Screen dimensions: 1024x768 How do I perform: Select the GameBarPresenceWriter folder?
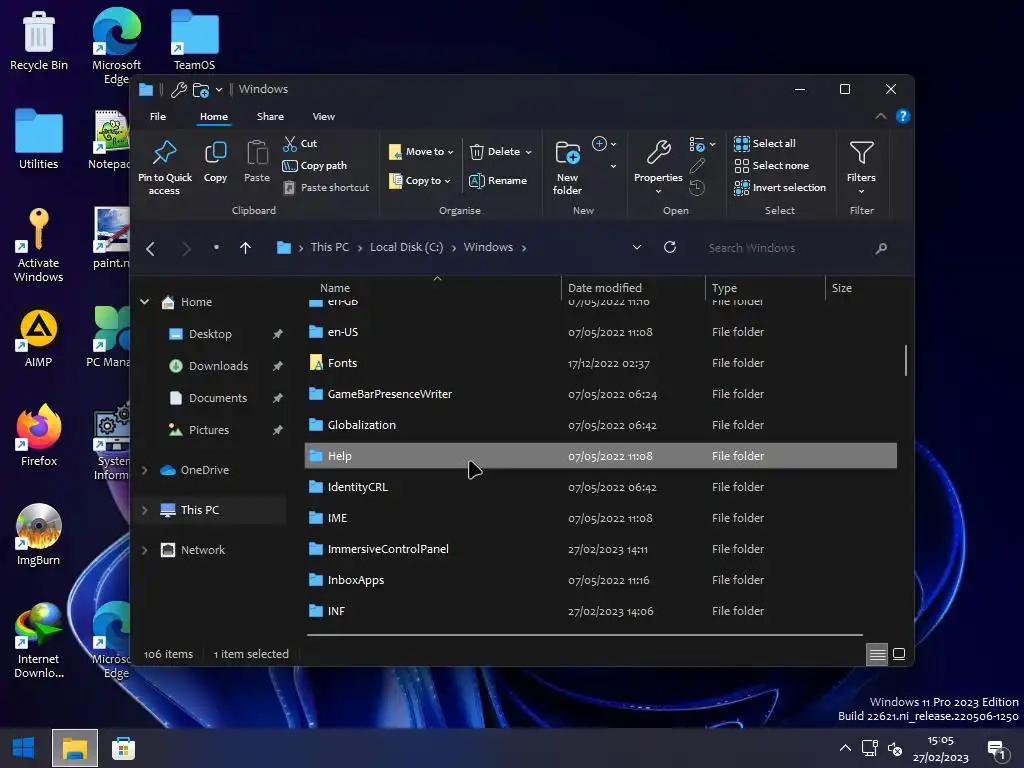pos(601,394)
